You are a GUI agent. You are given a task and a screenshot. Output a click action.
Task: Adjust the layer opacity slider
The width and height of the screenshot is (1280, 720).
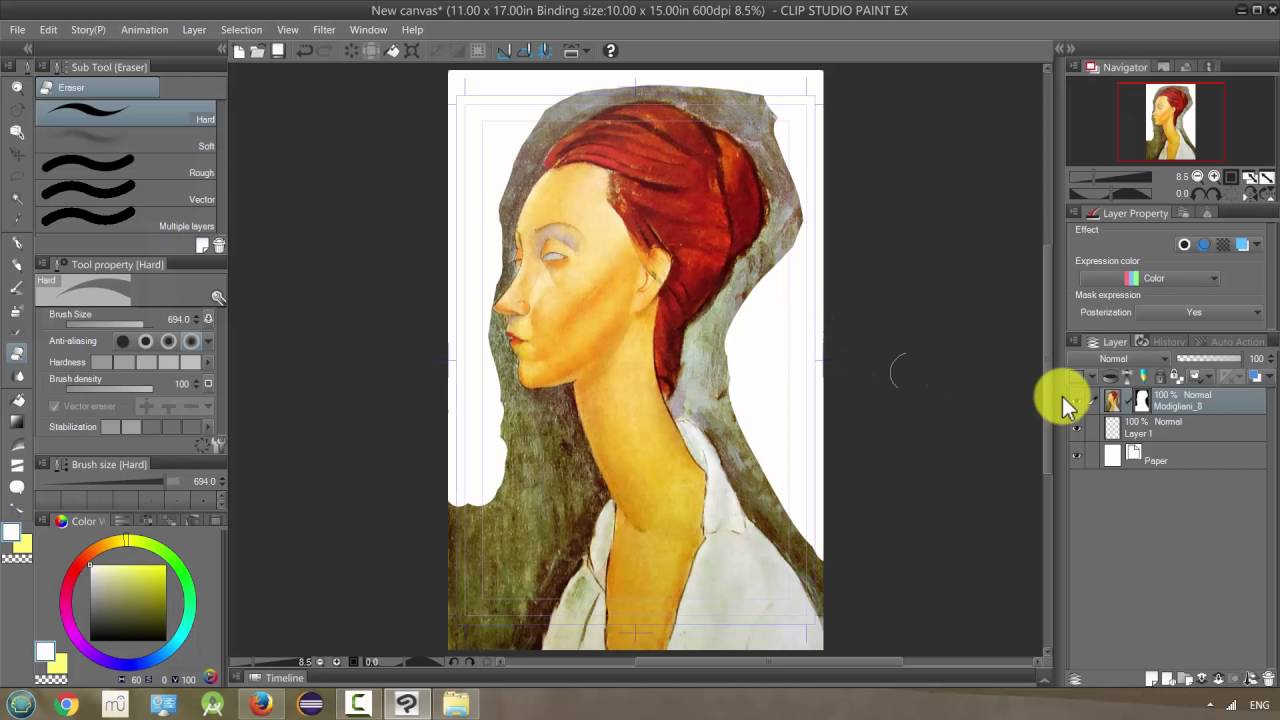coord(1208,359)
